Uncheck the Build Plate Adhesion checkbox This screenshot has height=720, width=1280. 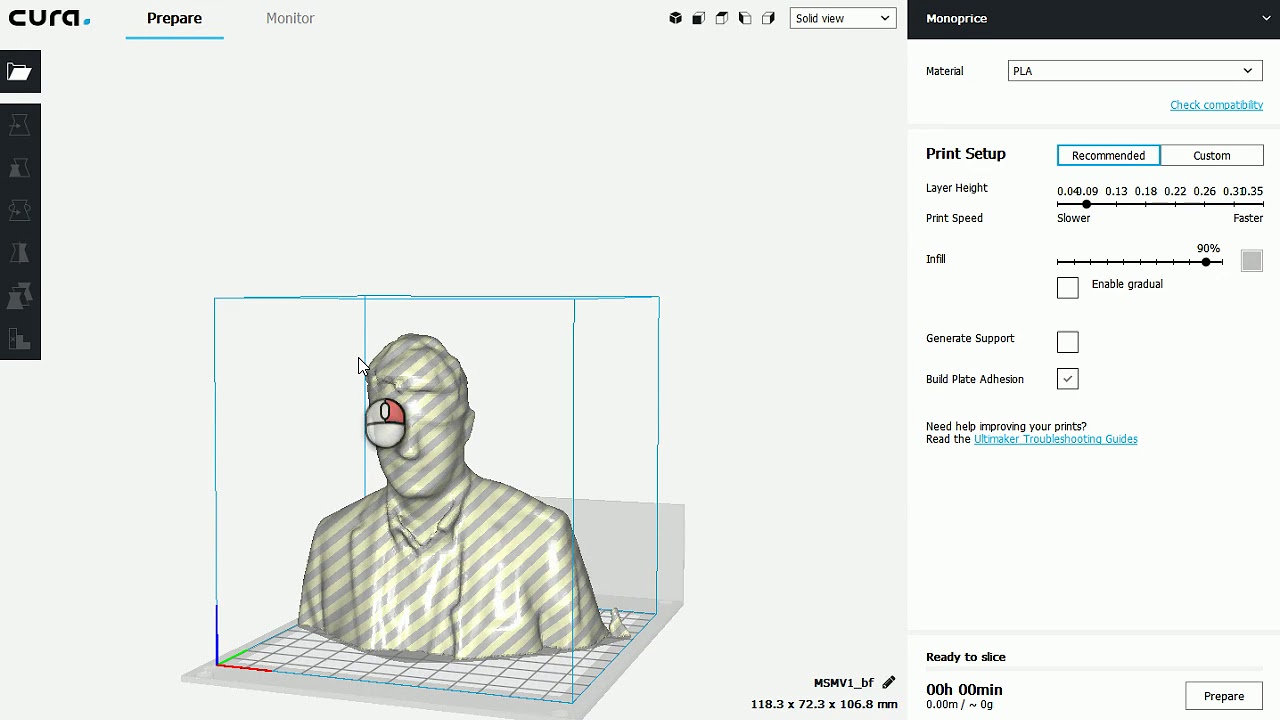click(1068, 379)
